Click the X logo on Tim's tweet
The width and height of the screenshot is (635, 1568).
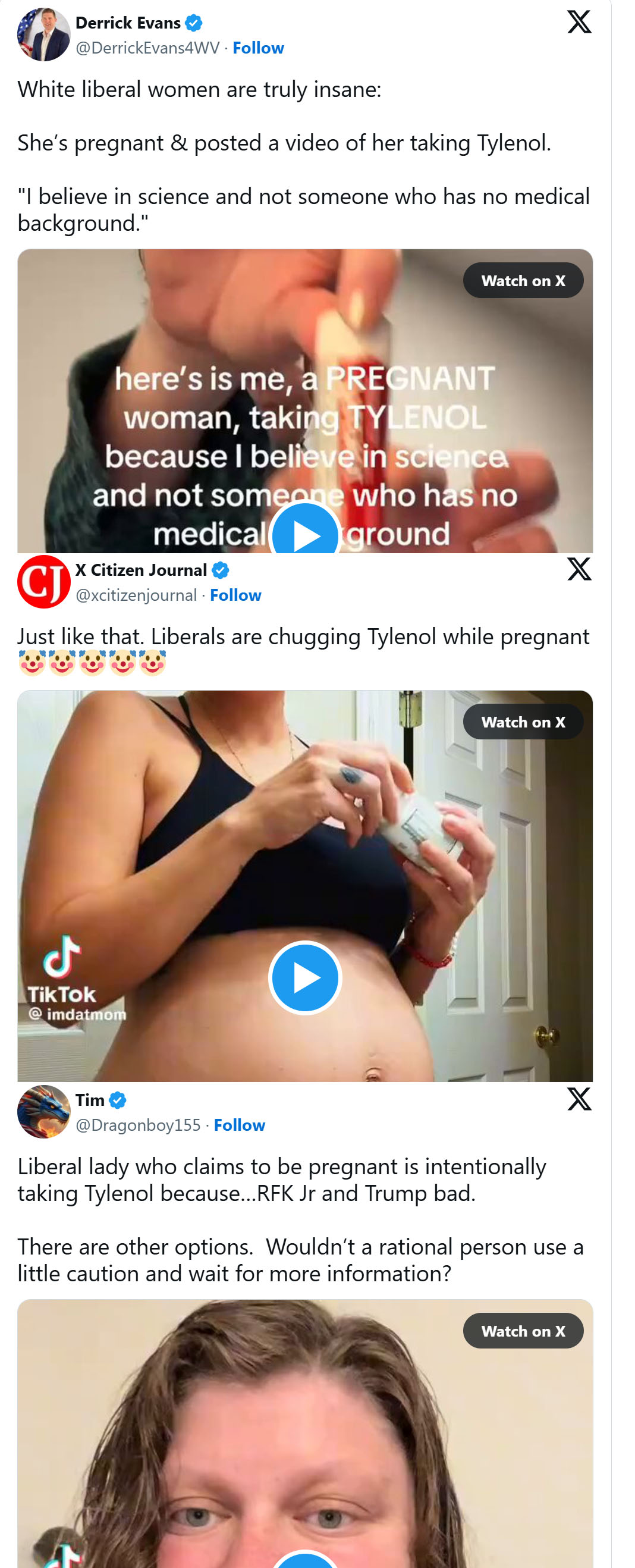579,1099
